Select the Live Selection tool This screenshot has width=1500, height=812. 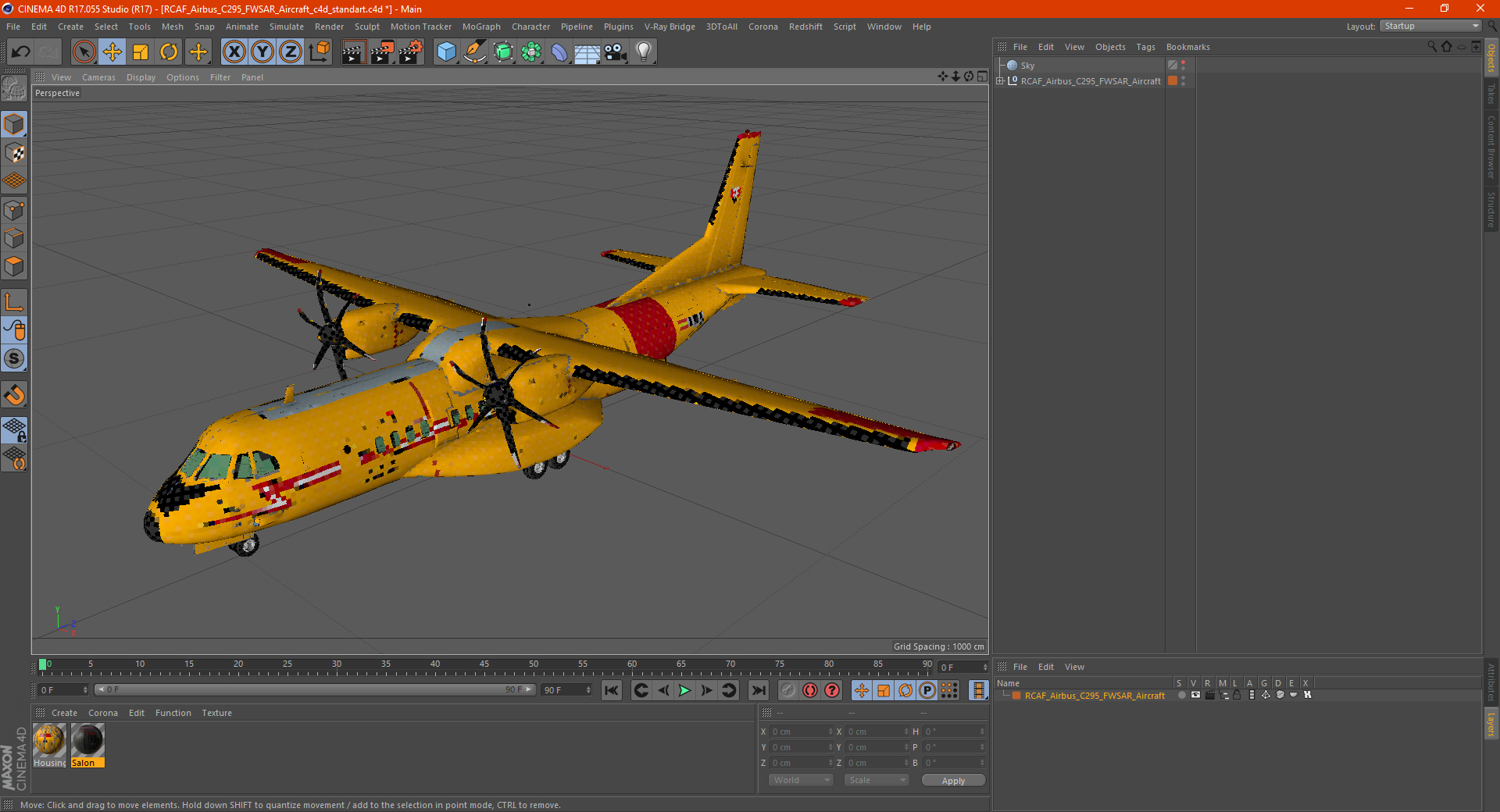click(x=84, y=52)
